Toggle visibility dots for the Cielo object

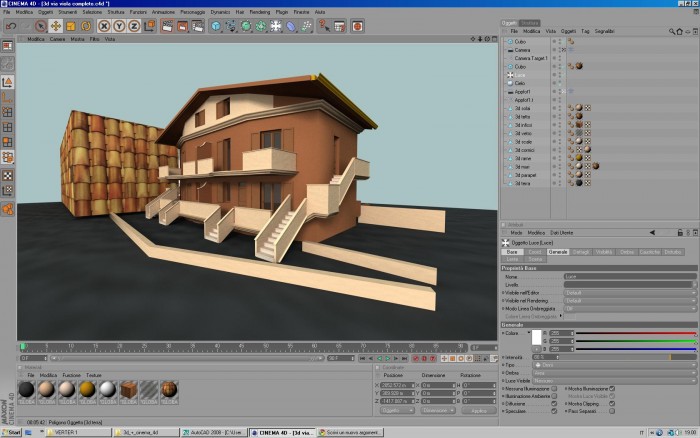click(x=558, y=83)
